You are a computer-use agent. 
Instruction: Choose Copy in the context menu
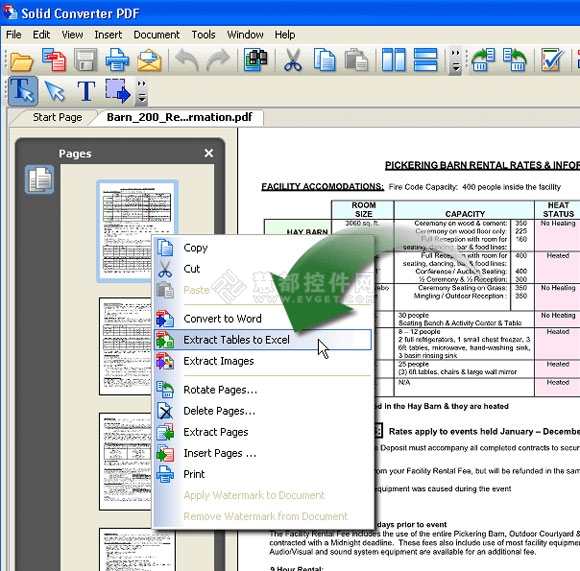263,247
